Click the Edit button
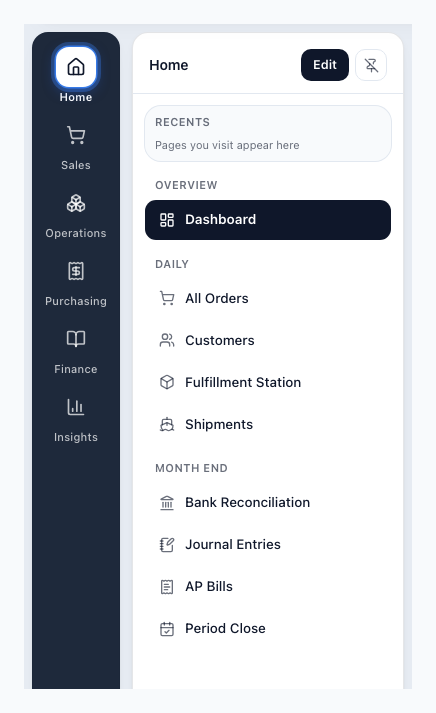 325,65
